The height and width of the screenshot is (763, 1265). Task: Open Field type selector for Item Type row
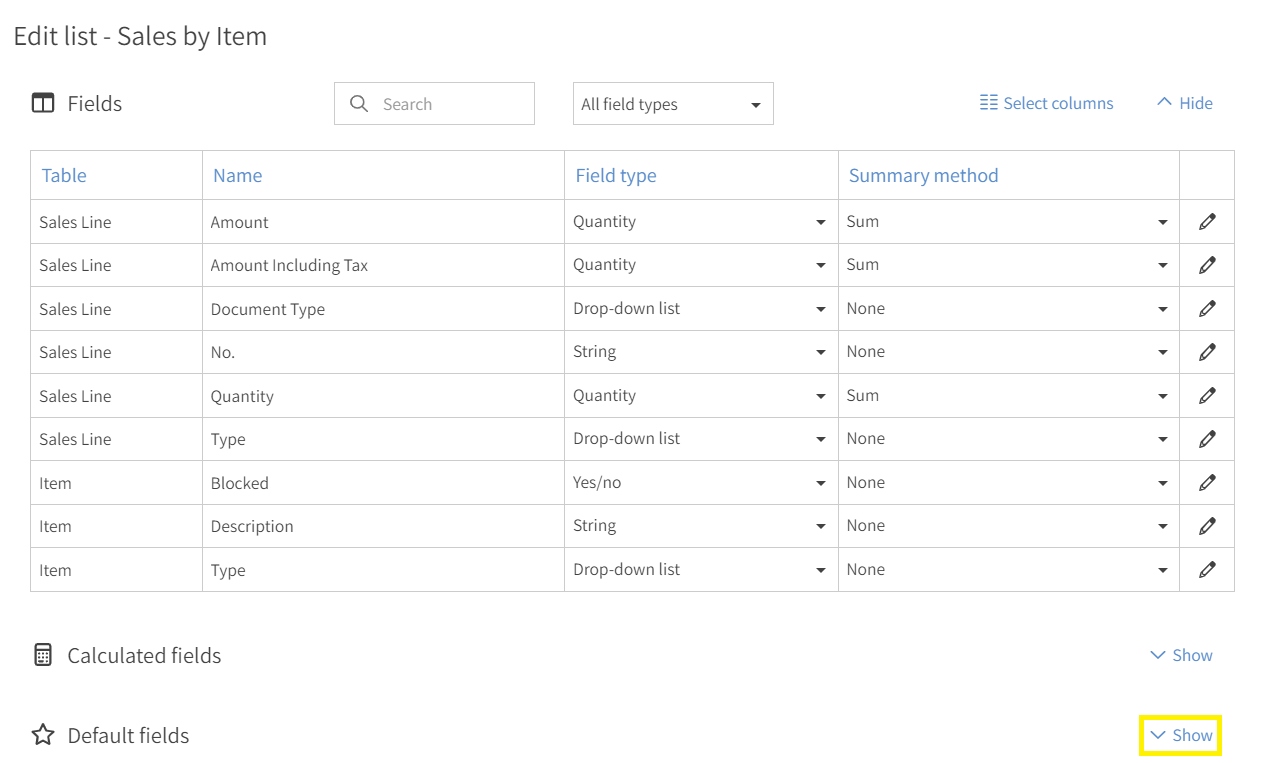tap(820, 569)
